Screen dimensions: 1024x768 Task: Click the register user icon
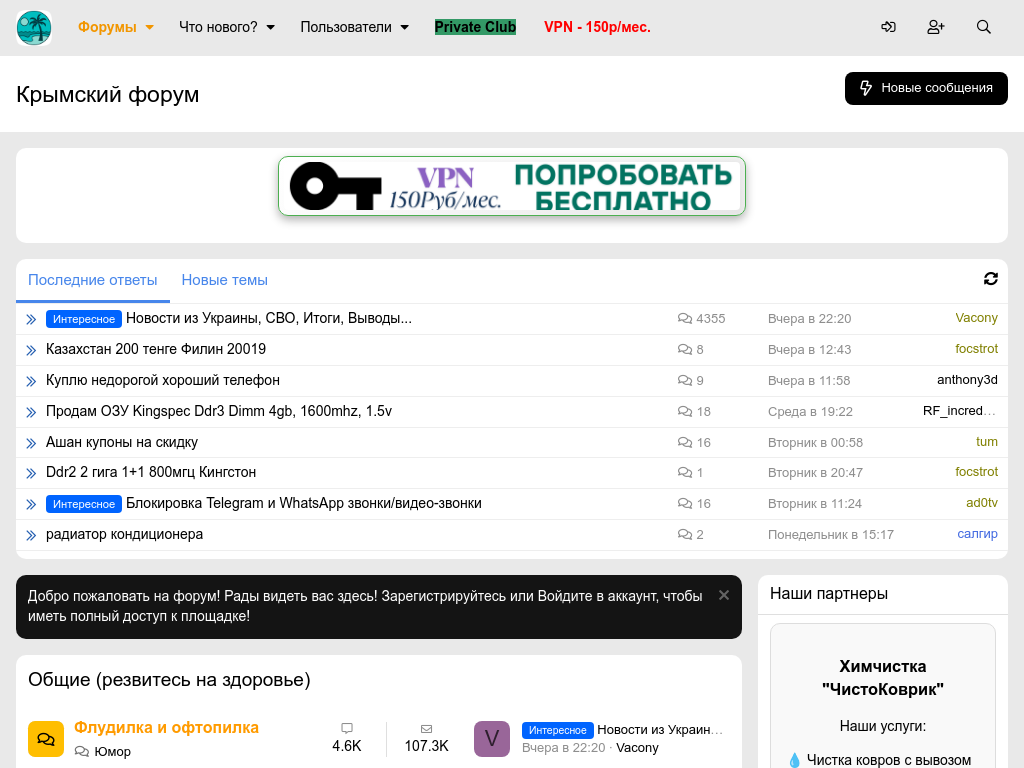point(936,27)
